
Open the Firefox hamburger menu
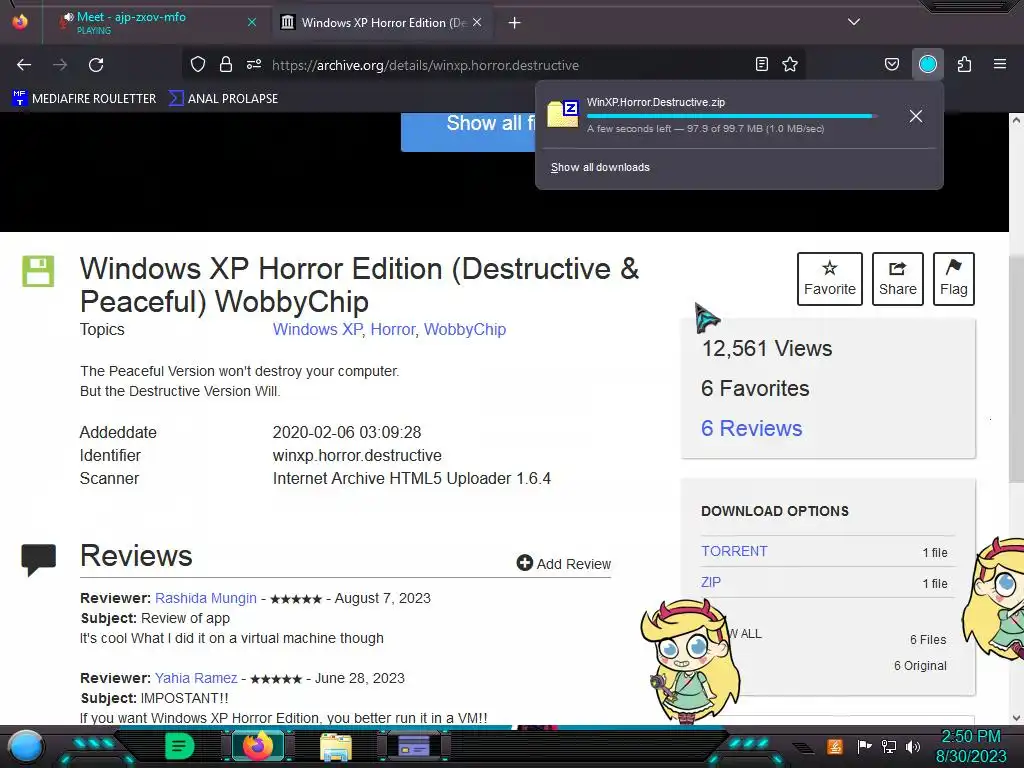pyautogui.click(x=1000, y=65)
